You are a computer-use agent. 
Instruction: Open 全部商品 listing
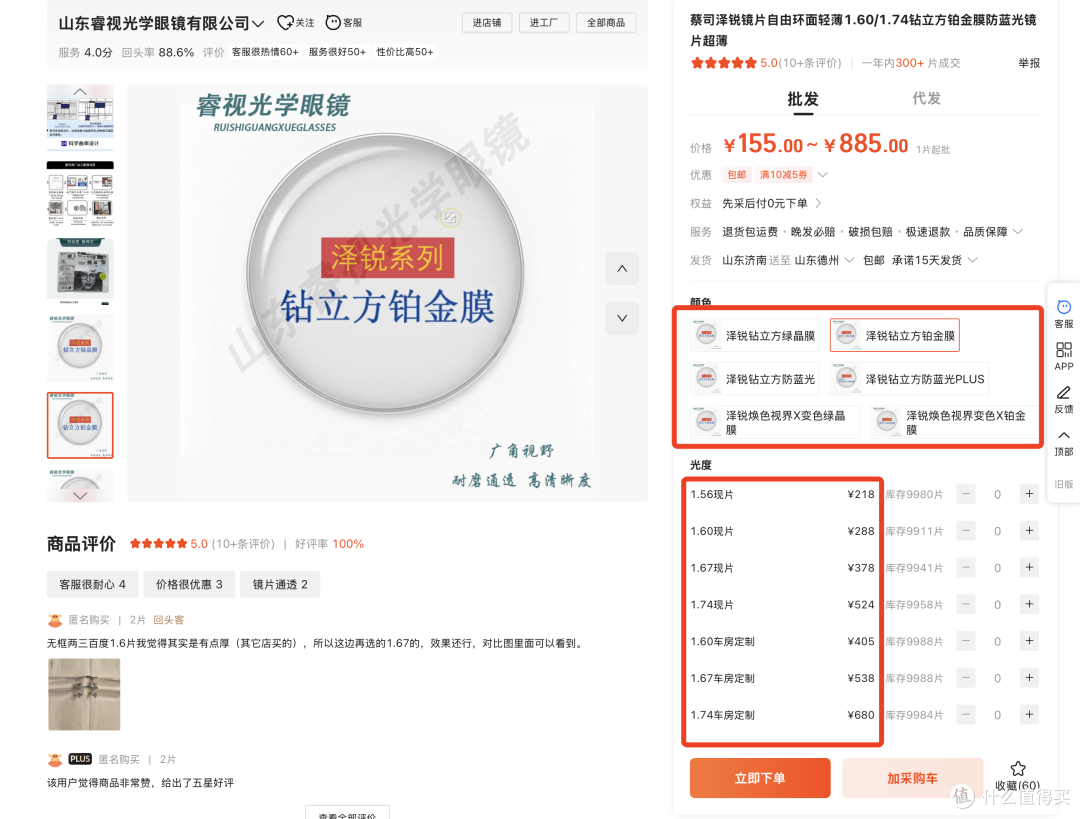pyautogui.click(x=606, y=23)
